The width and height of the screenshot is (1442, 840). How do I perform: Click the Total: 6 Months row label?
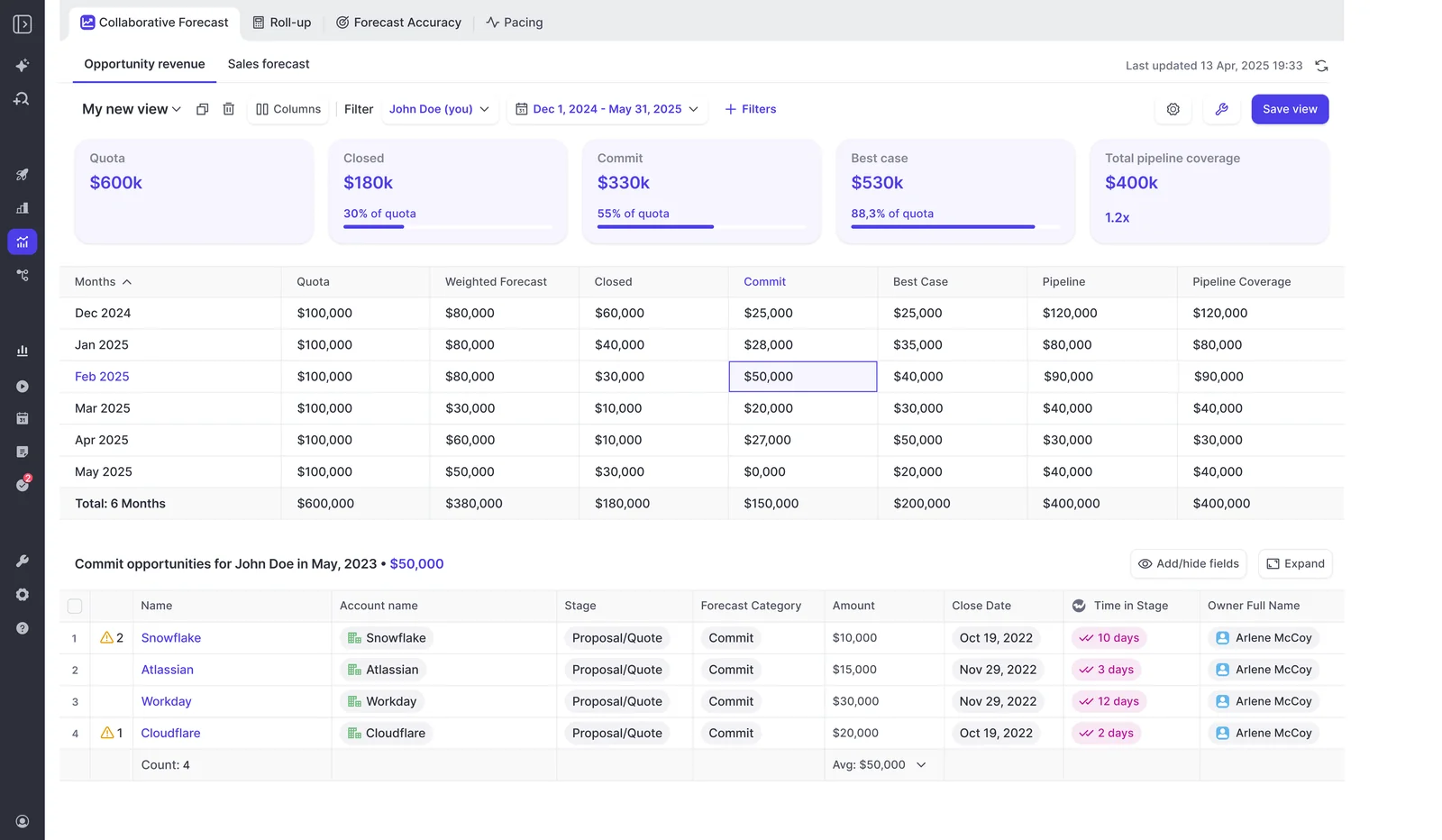[120, 504]
